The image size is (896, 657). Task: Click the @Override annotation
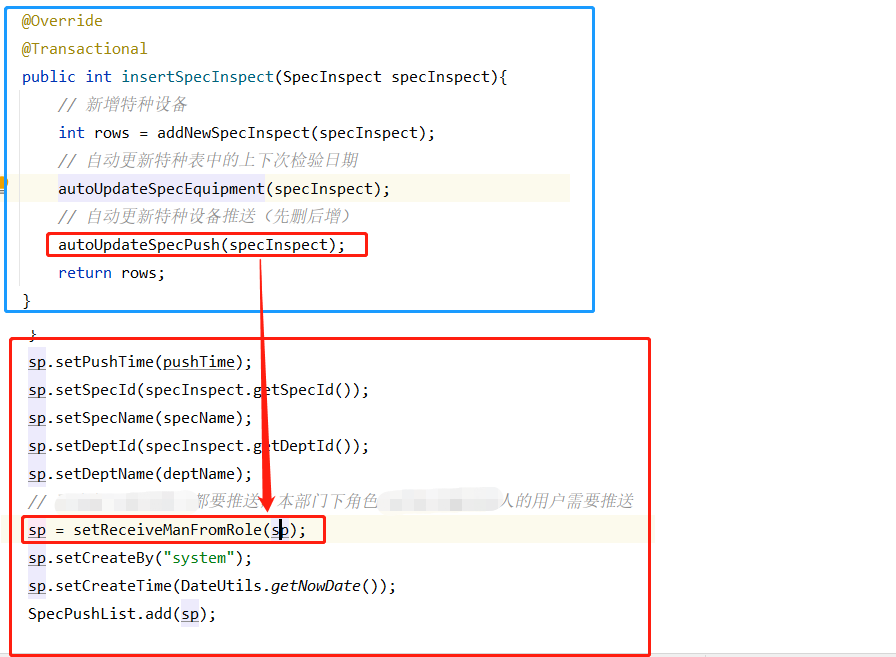pos(62,21)
